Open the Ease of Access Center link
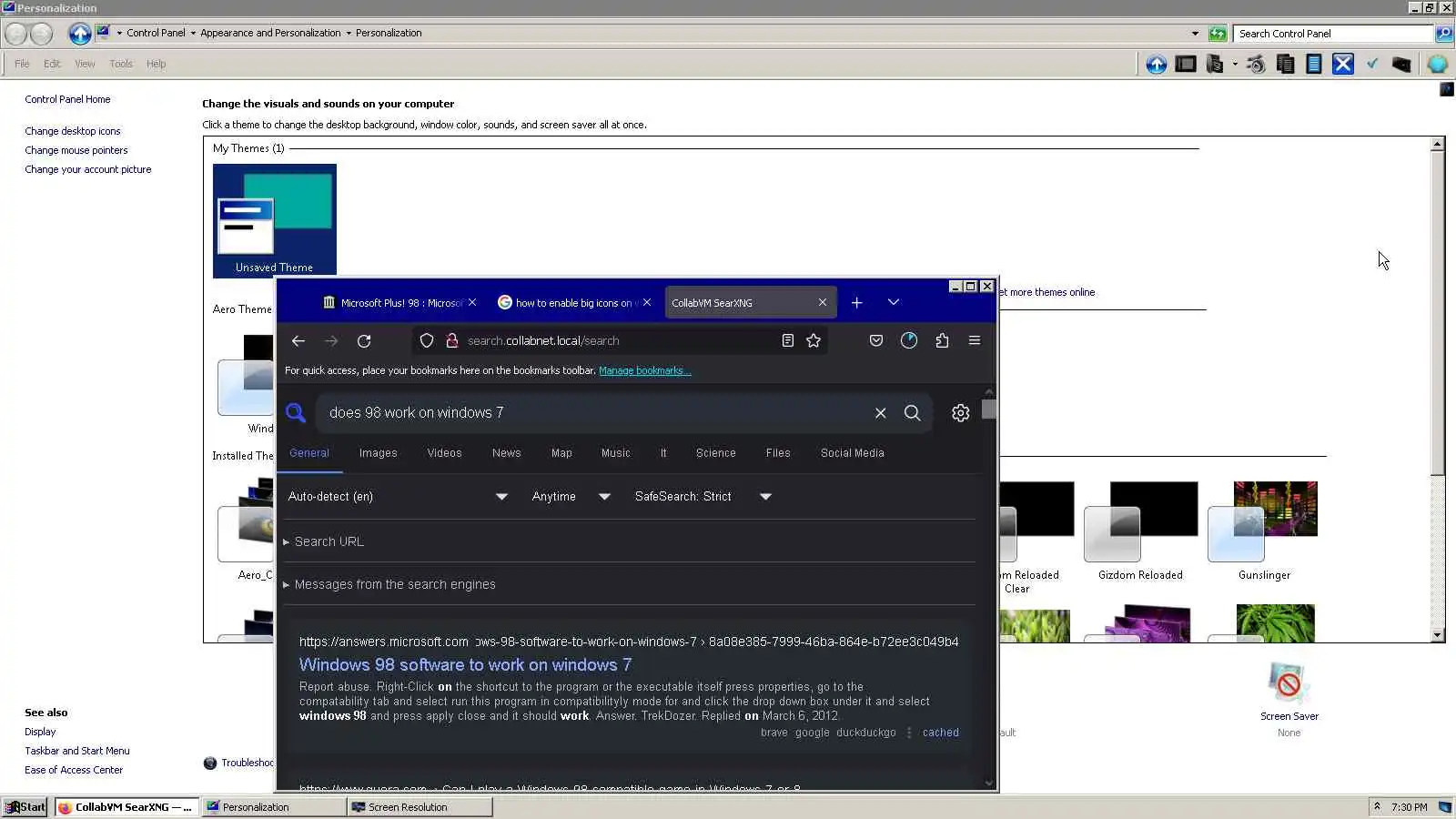Screen dimensions: 1456x819 74,770
